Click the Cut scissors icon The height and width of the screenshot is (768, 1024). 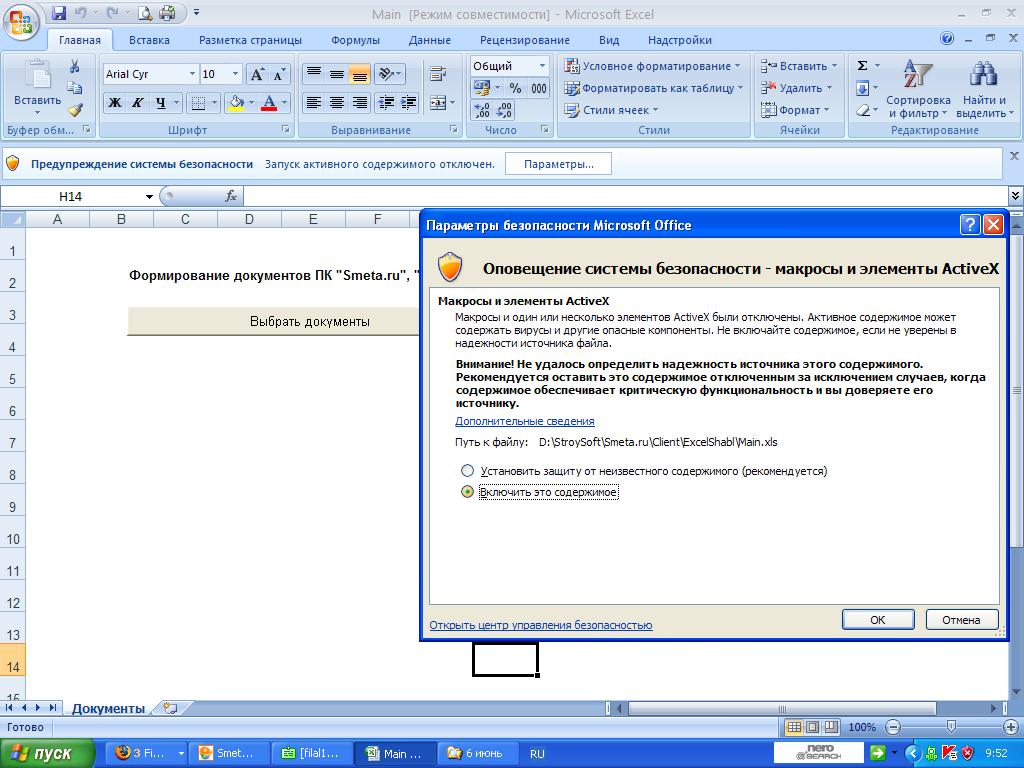click(x=74, y=66)
